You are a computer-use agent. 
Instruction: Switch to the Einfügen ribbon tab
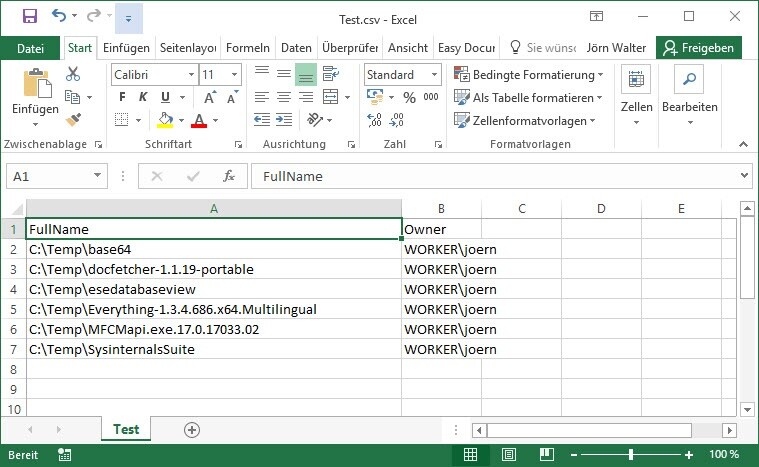point(126,47)
